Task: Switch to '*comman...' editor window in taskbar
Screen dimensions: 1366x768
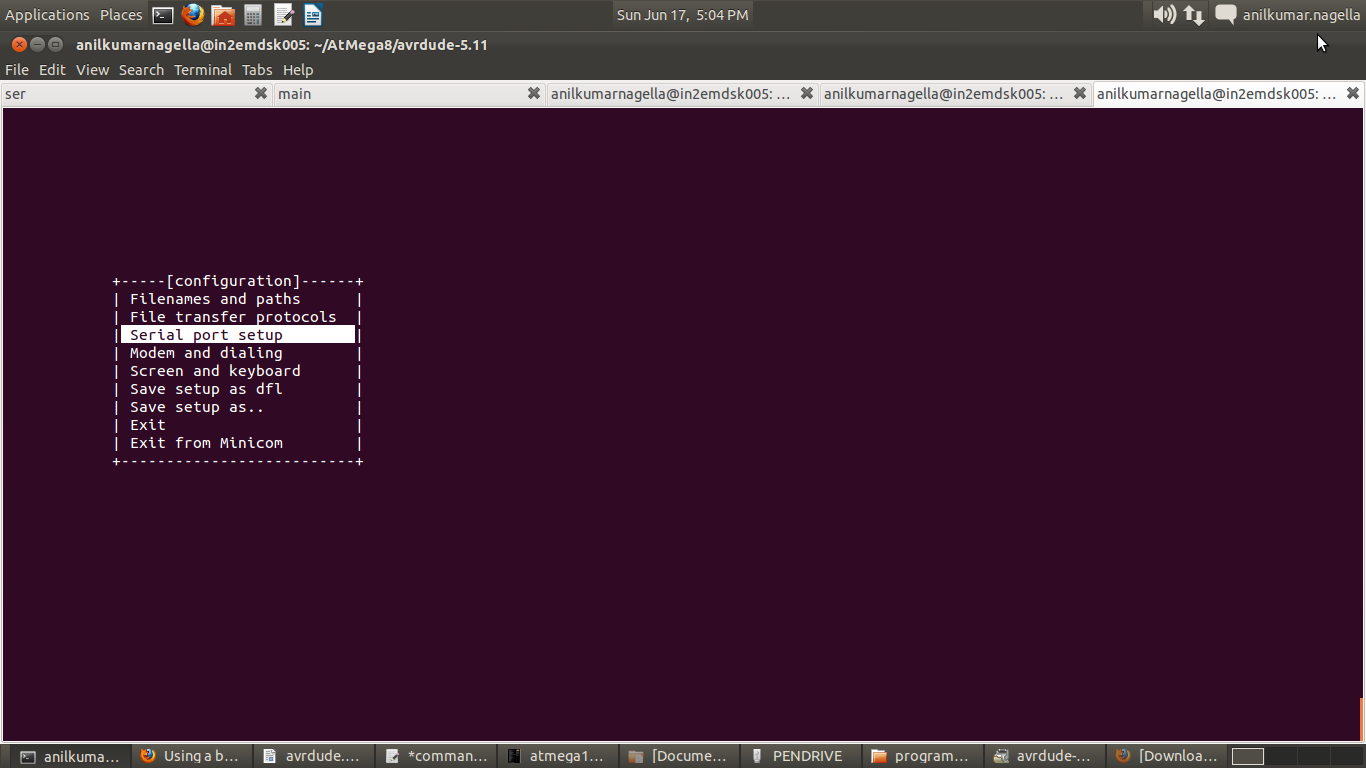Action: point(434,756)
